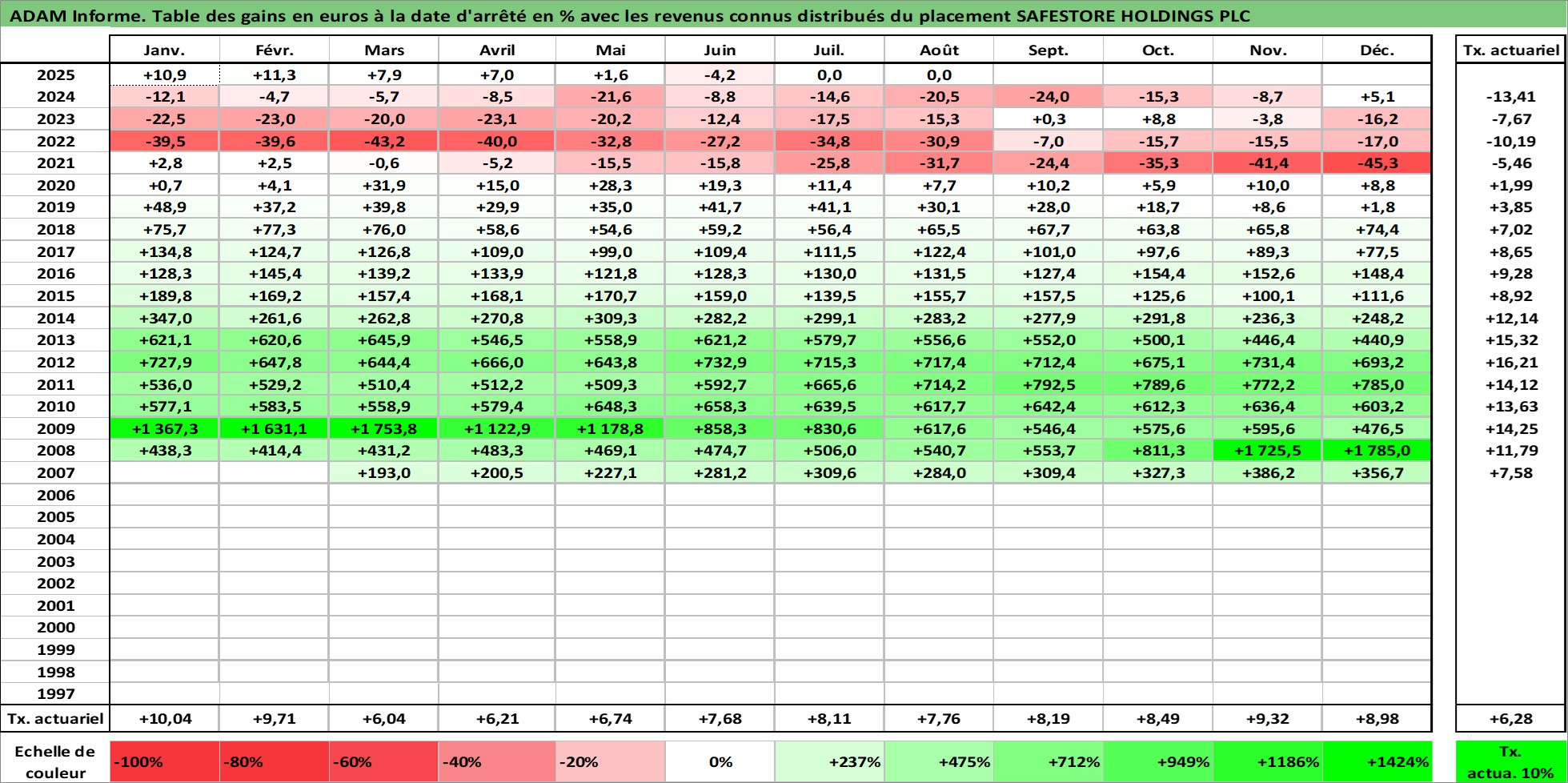Select cell +75,7 for January 2018

coord(164,229)
